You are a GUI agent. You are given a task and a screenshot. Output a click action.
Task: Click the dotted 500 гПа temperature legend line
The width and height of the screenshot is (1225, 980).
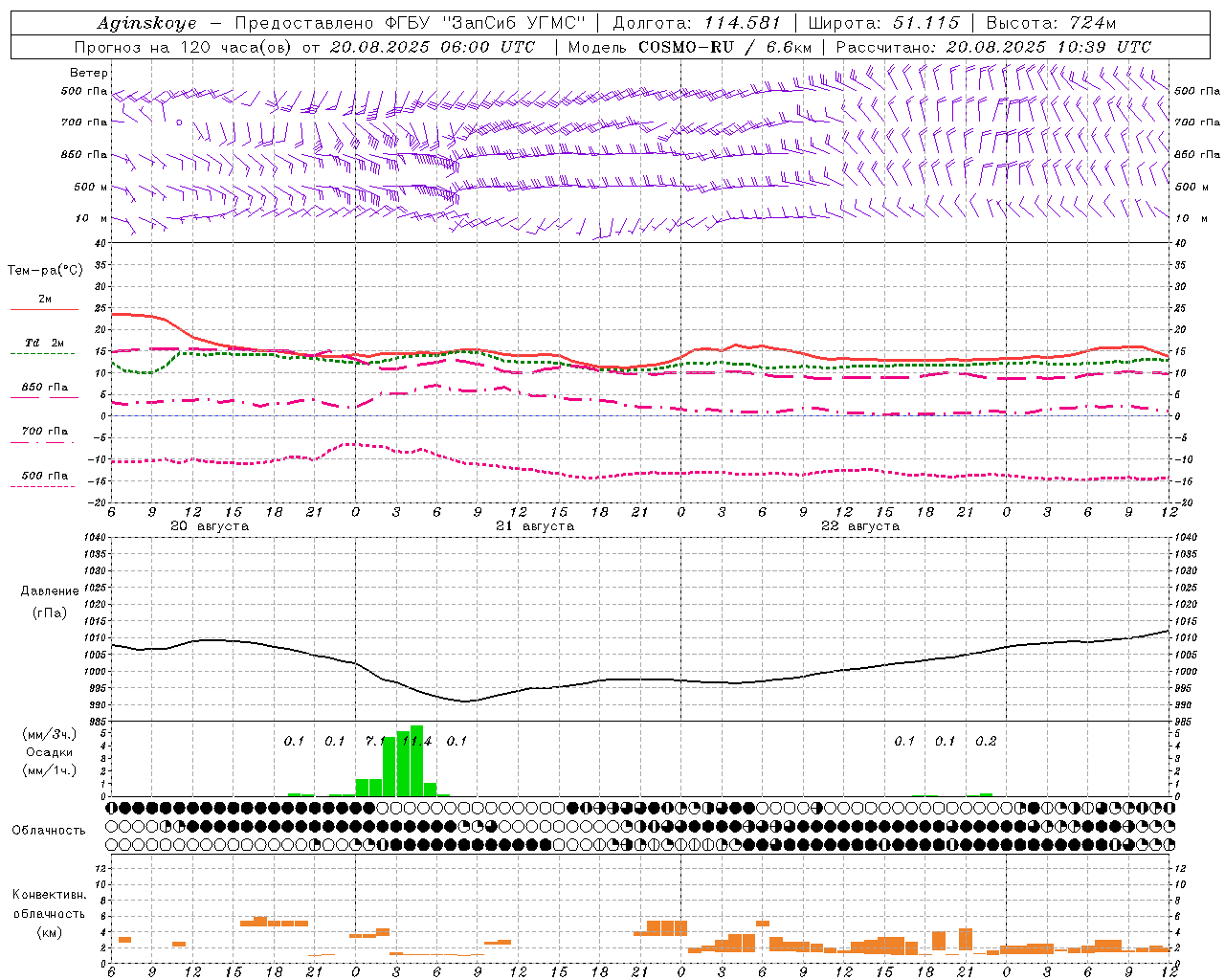[42, 486]
